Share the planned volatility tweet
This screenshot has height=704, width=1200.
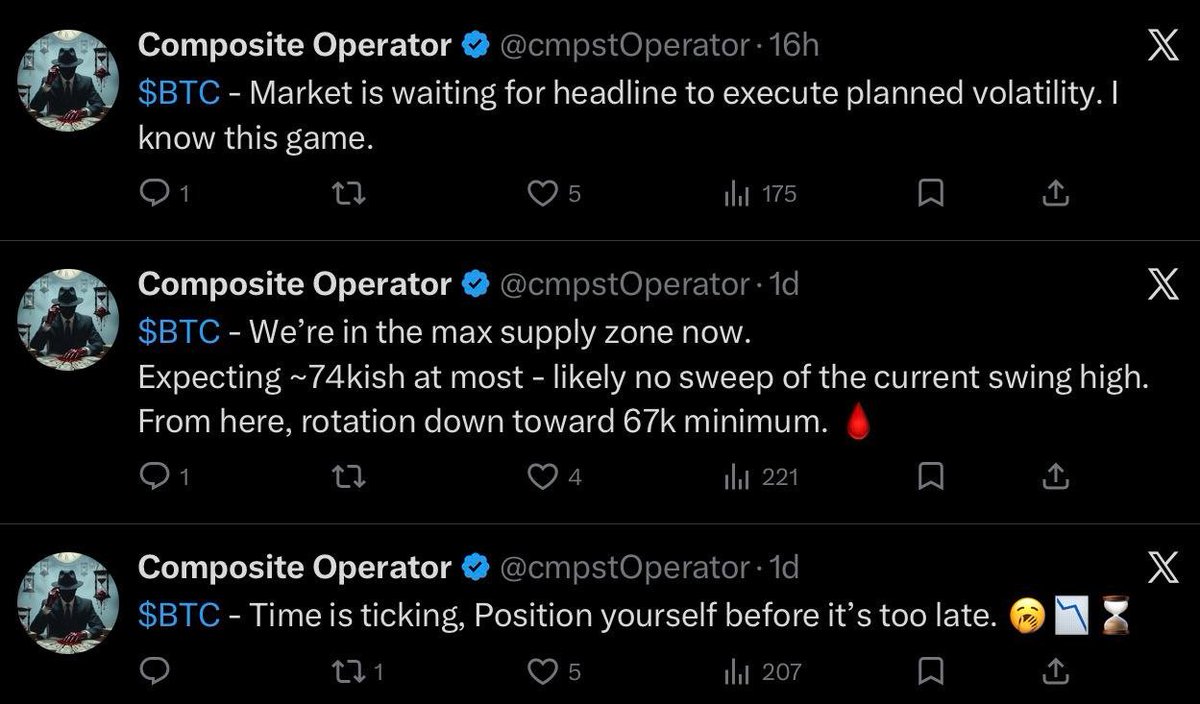point(1052,195)
